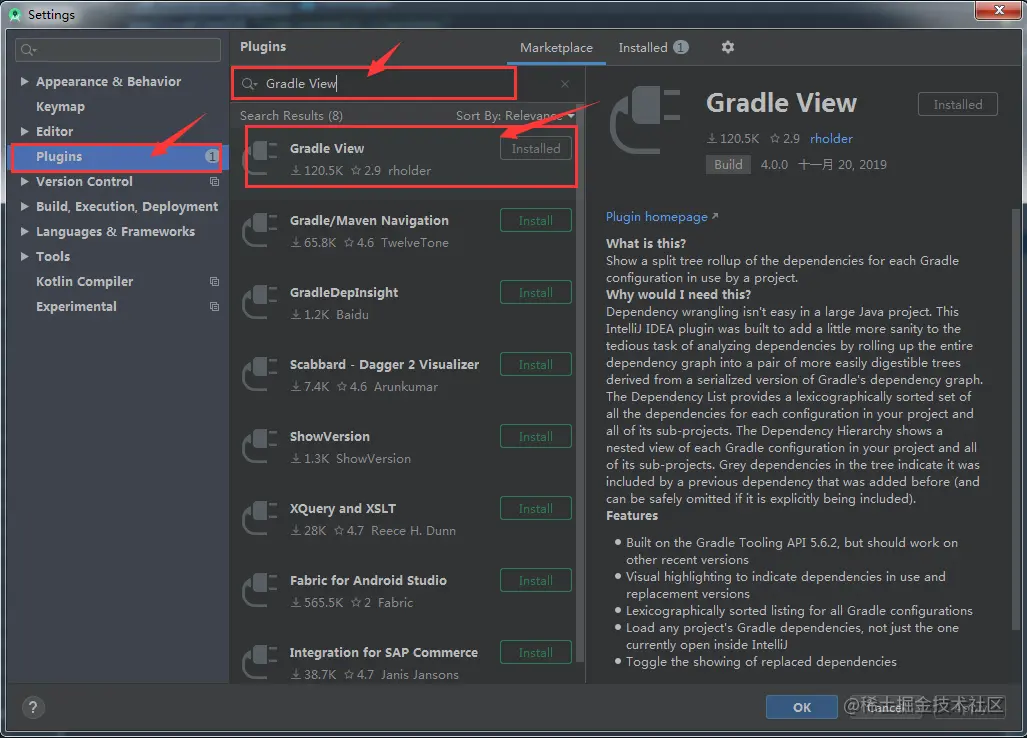Install the GradleDepInsight plugin
Screen dimensions: 1027x738
[x=535, y=293]
